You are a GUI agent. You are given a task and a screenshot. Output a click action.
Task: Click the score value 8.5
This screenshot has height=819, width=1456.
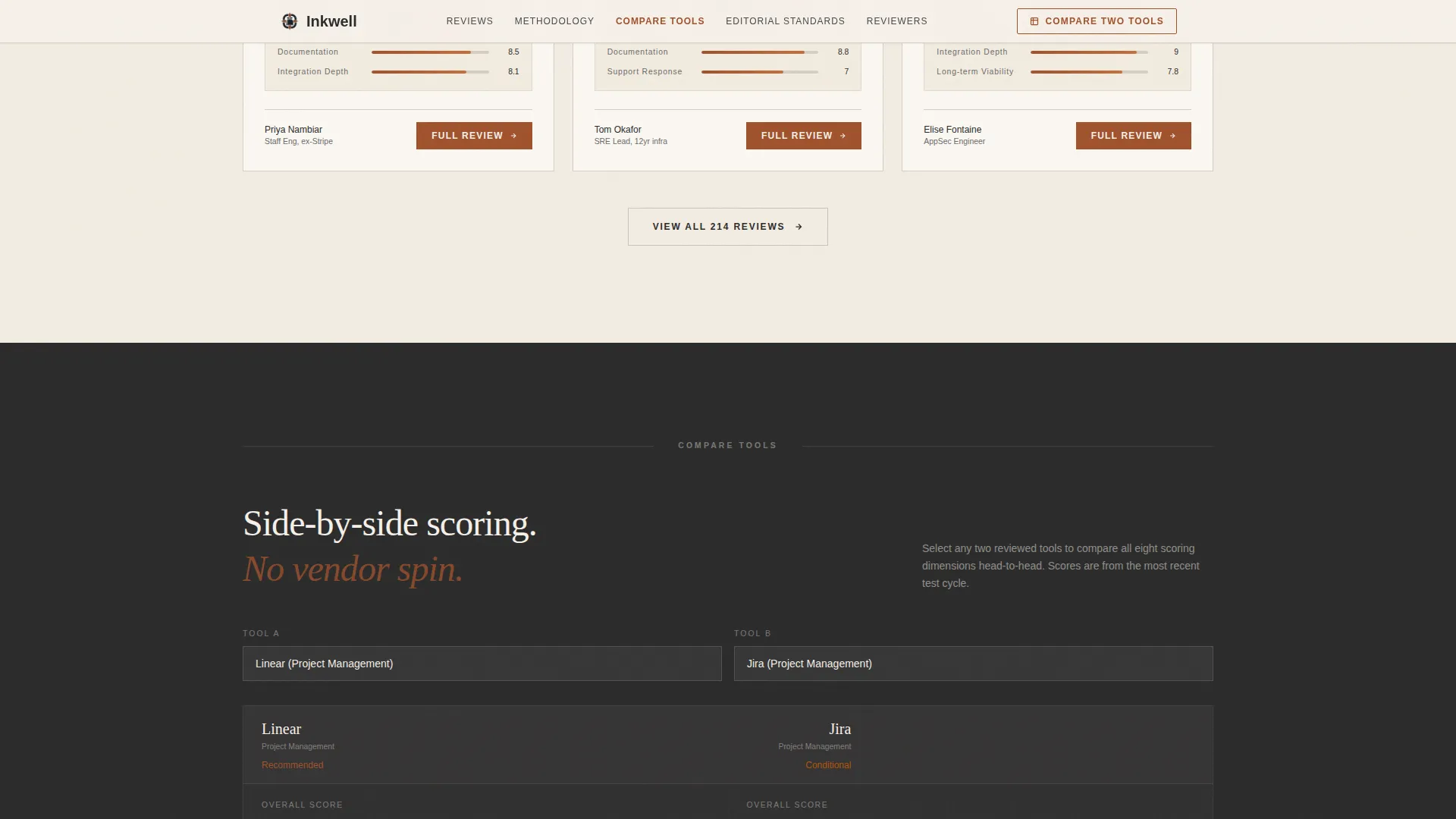click(x=513, y=52)
